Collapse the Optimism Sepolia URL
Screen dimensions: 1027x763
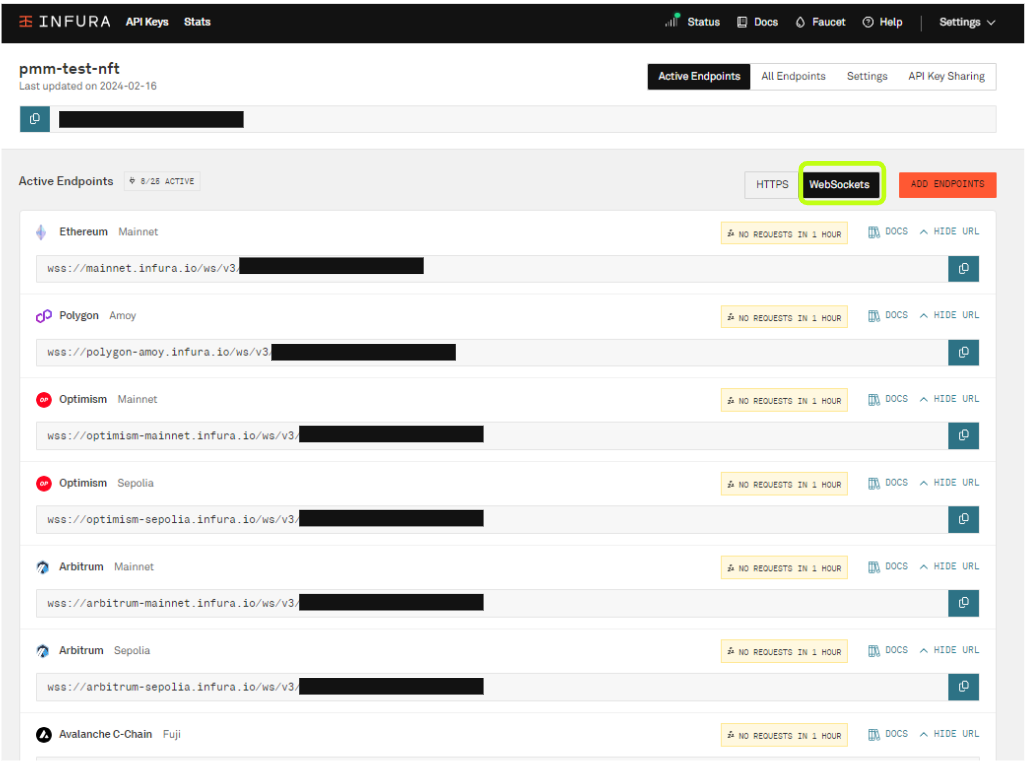(949, 483)
